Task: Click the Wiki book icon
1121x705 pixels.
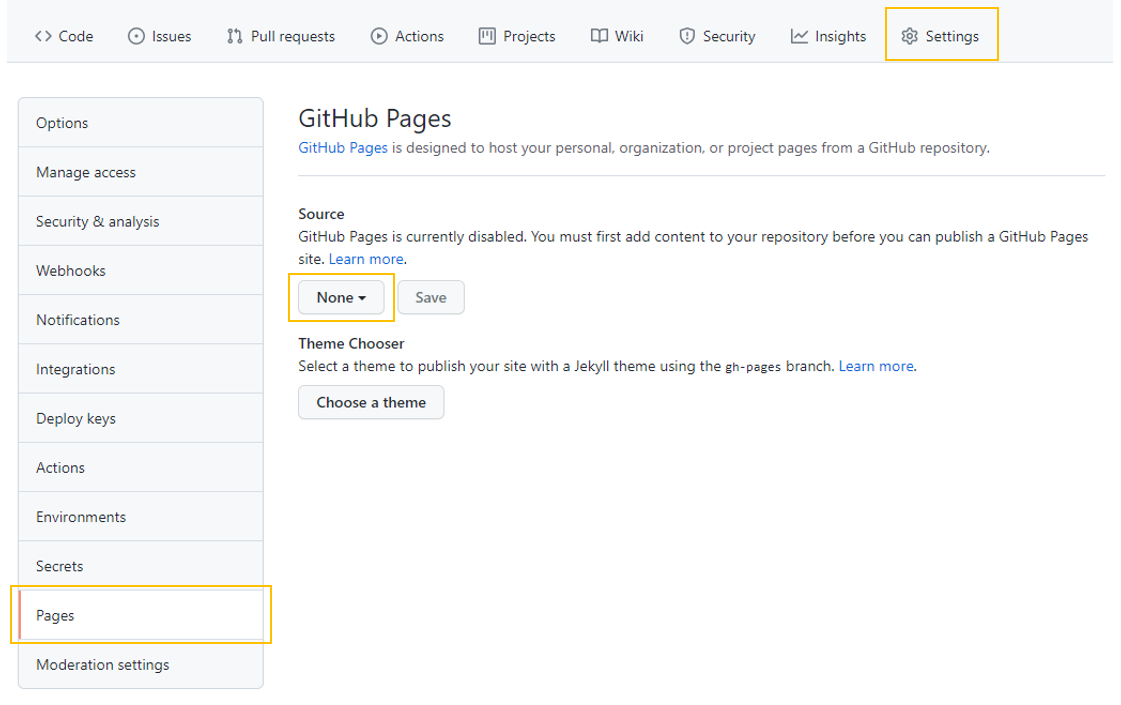Action: click(599, 36)
